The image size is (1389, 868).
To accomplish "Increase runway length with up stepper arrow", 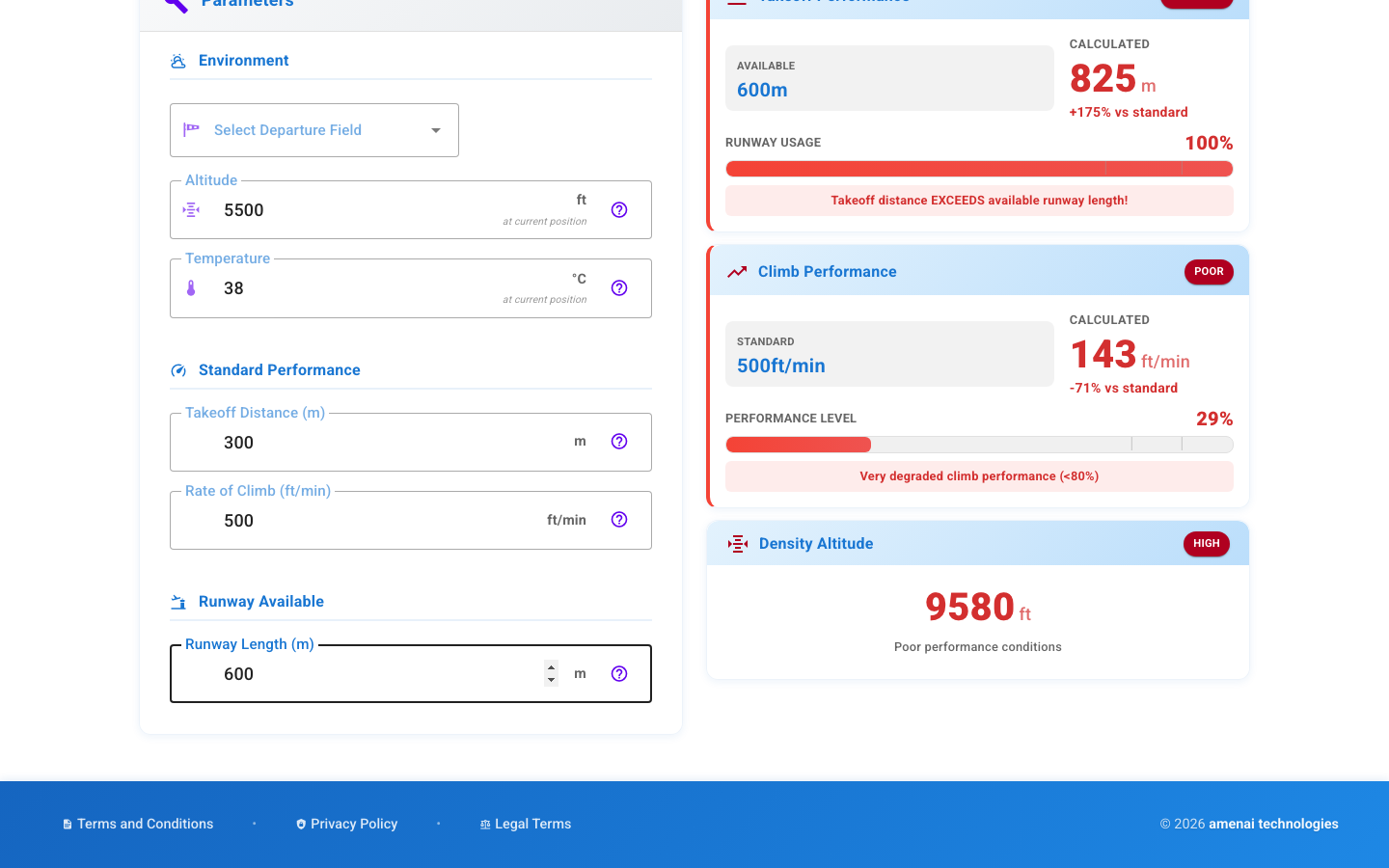I will point(551,667).
